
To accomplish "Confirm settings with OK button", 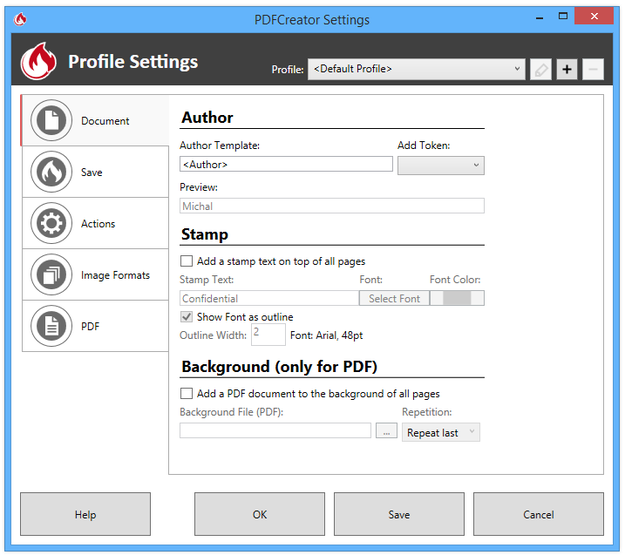I will [259, 514].
